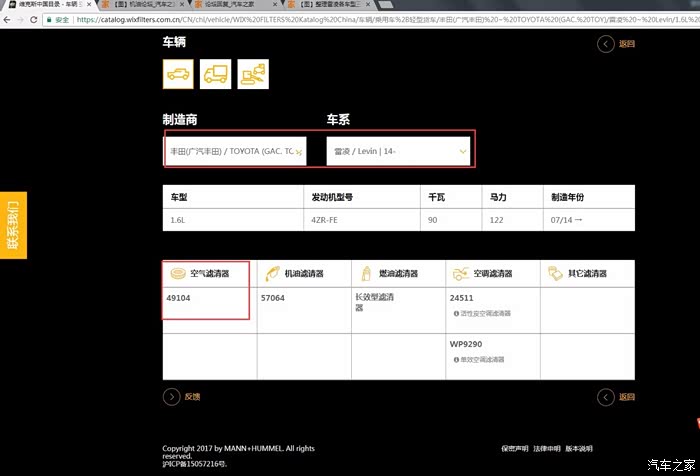Screen dimensions: 700x476
Task: Open cabin filter part 24511
Action: [462, 298]
